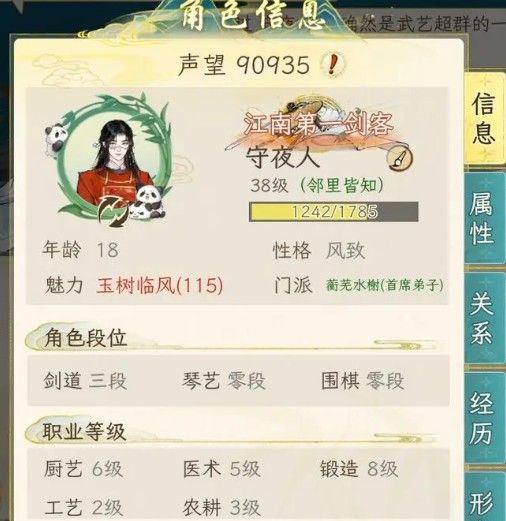The height and width of the screenshot is (521, 506).
Task: Click the 角色段位 section header
Action: coord(85,338)
